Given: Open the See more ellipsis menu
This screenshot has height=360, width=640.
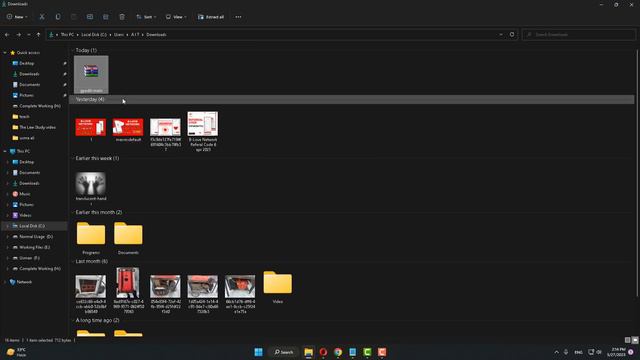Looking at the screenshot, I should coord(238,17).
